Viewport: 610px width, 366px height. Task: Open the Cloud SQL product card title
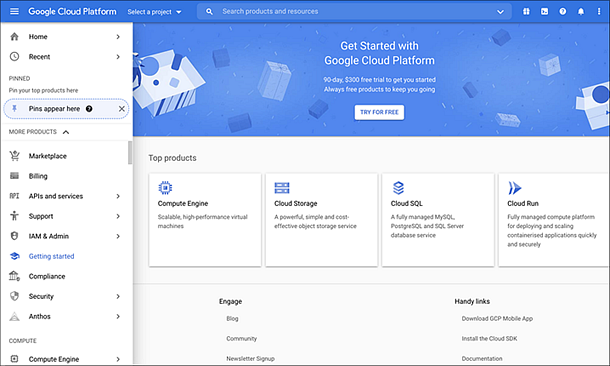click(x=407, y=203)
